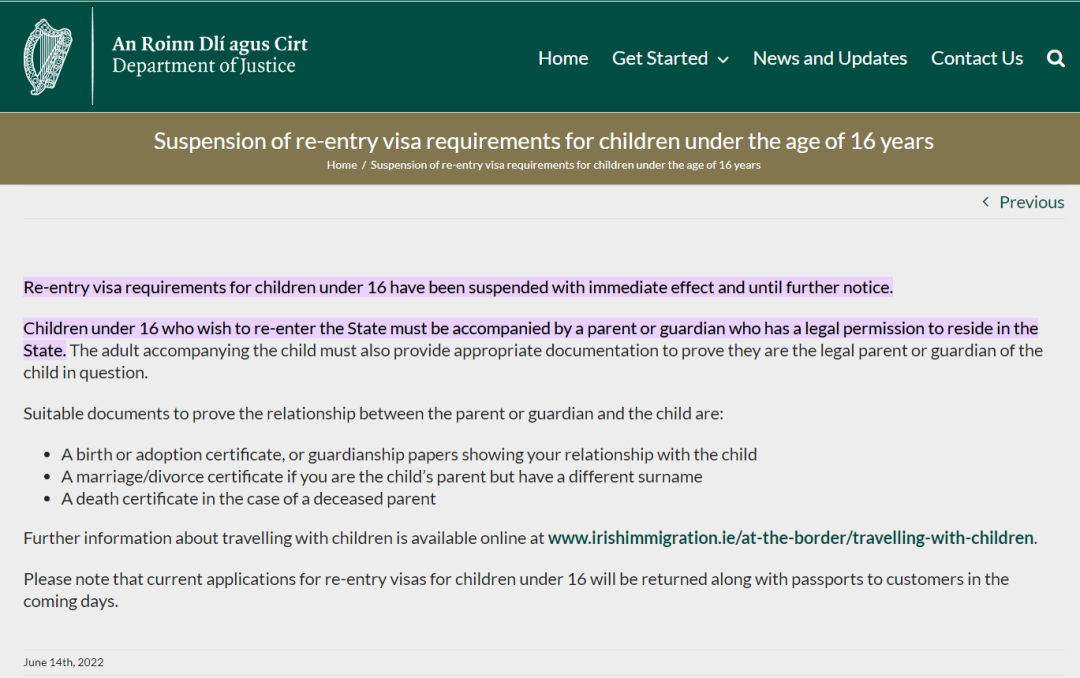1080x678 pixels.
Task: Open the travelling-with-children irishimmigration.ie link
Action: point(790,538)
